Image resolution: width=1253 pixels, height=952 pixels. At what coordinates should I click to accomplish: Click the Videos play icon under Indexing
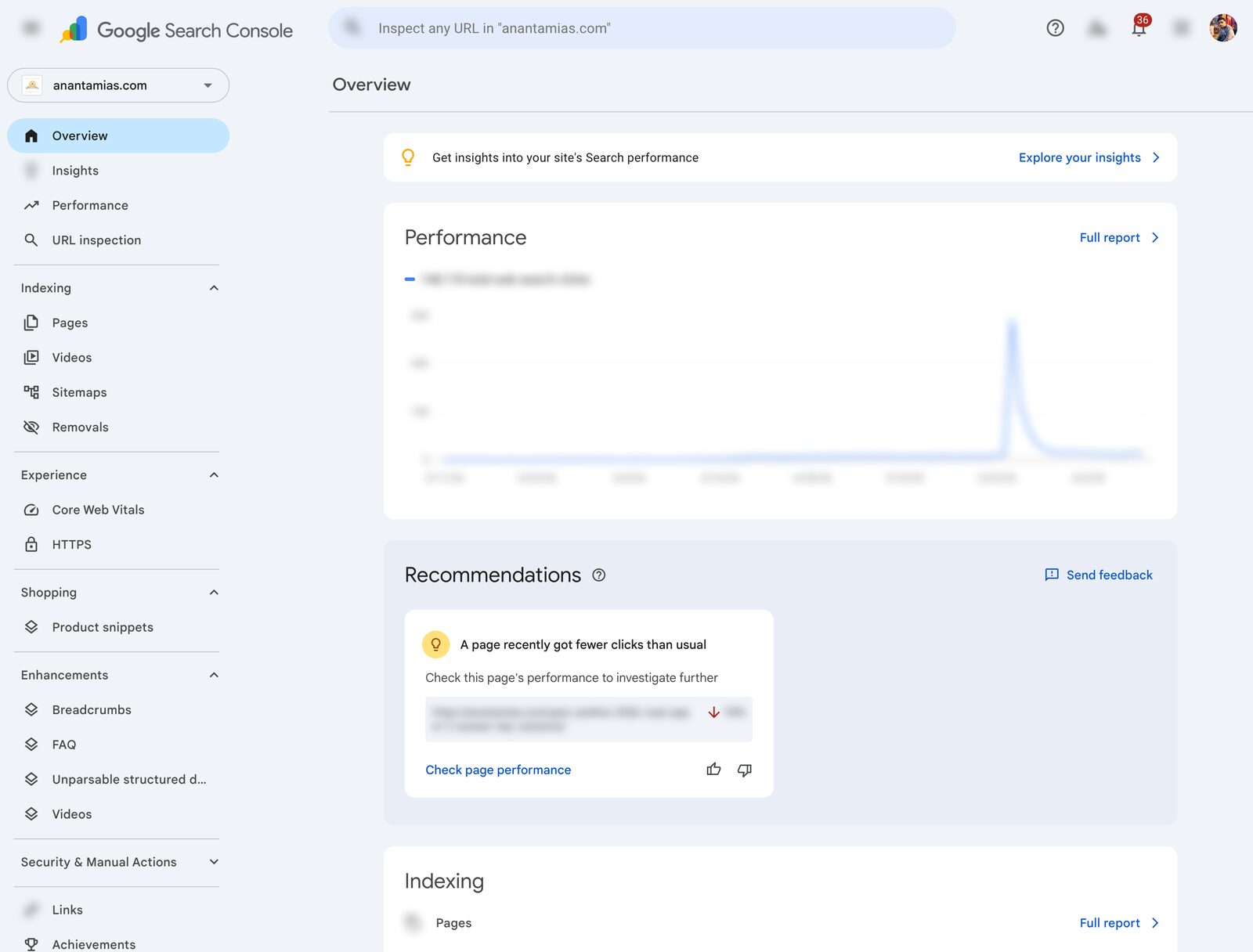point(31,358)
